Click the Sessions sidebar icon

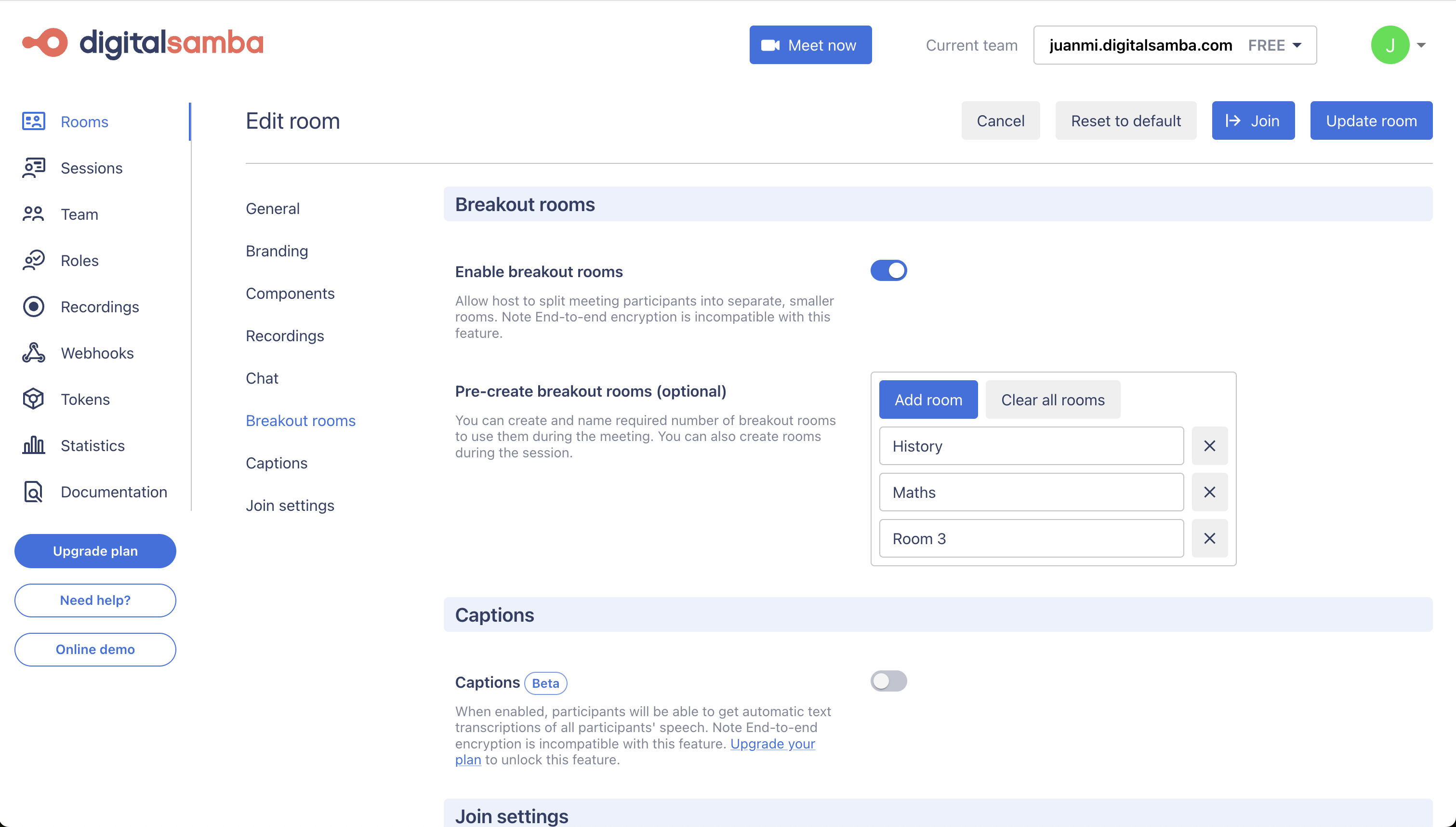(34, 168)
